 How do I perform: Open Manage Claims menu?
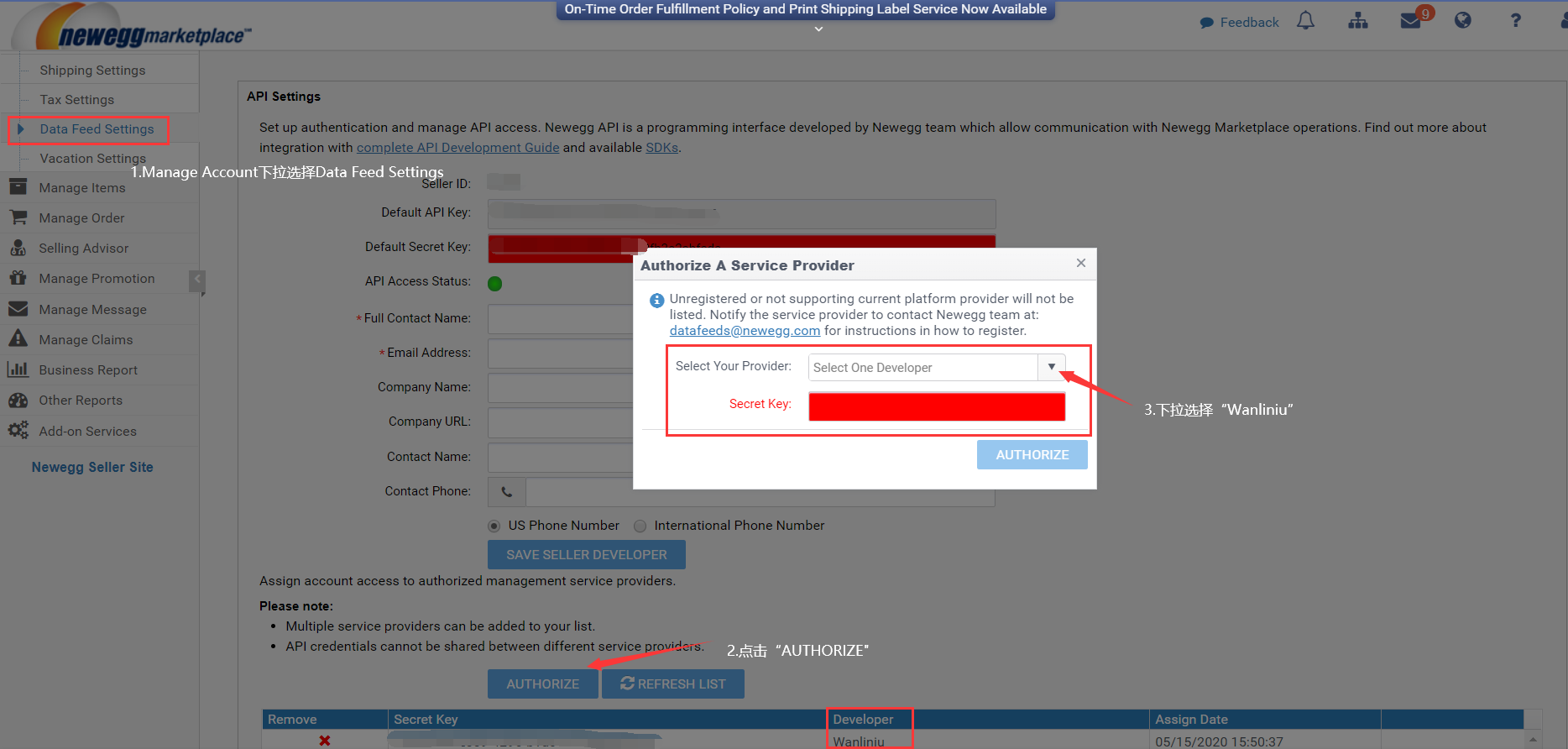[86, 340]
